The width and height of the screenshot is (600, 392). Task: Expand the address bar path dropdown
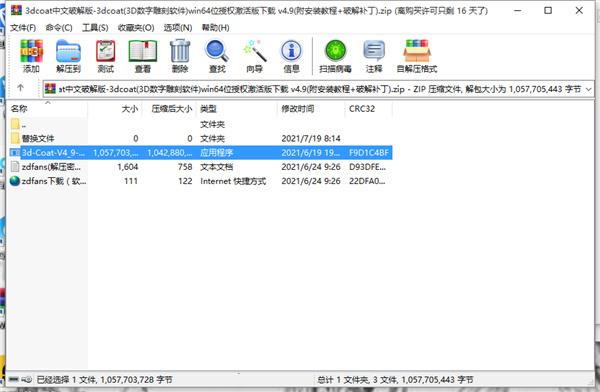coord(588,90)
